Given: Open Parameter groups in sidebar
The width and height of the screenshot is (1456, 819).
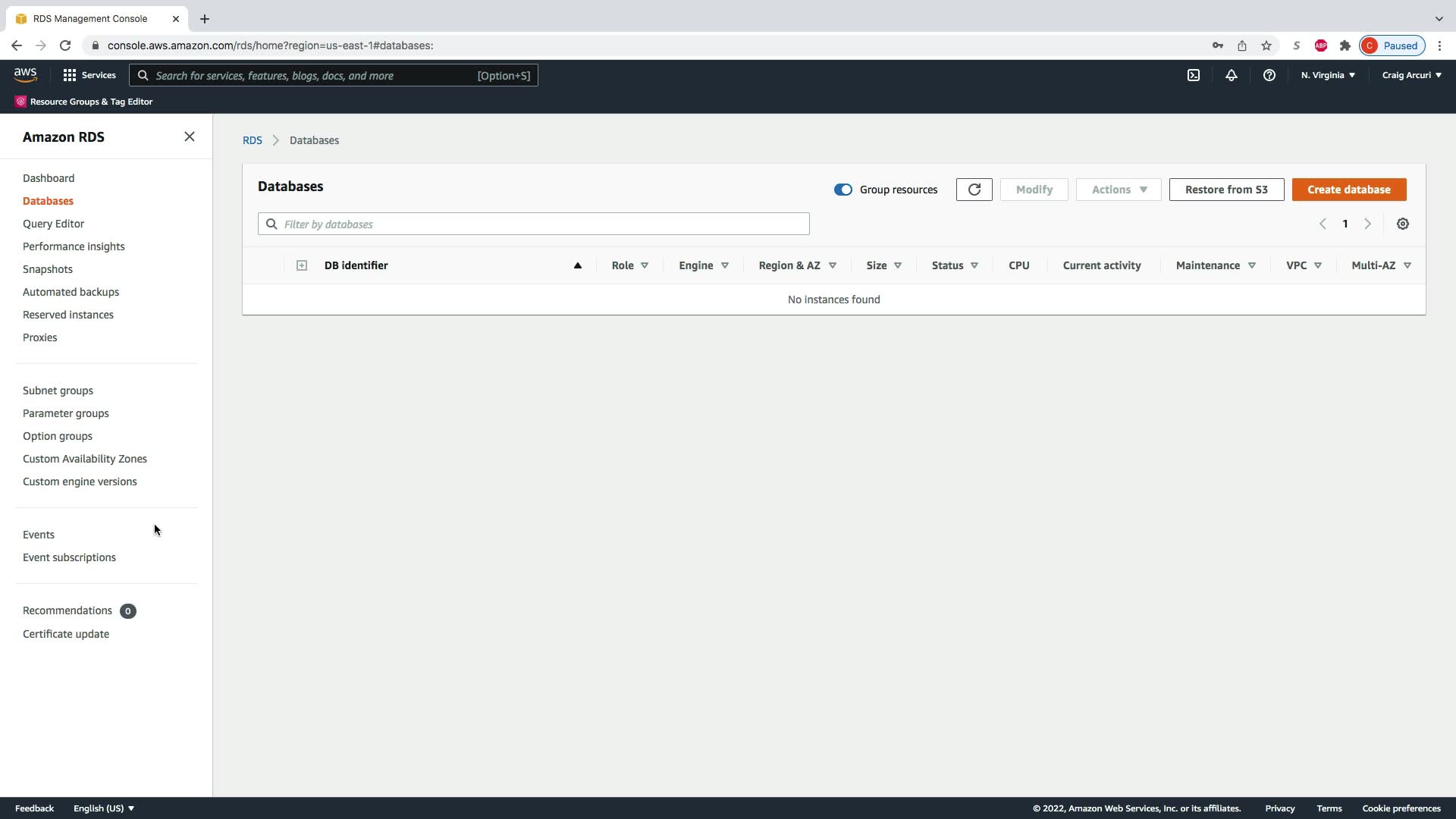Looking at the screenshot, I should coord(66,413).
